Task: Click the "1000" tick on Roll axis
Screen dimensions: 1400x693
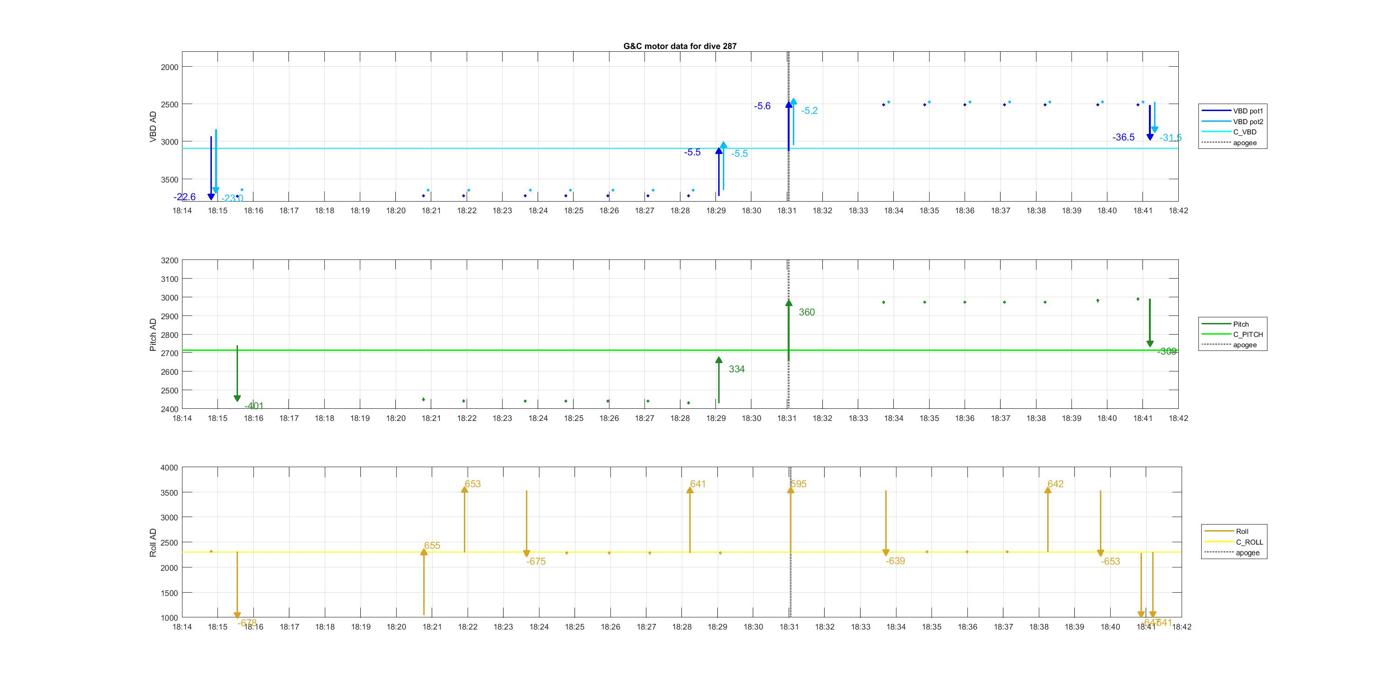Action: tap(169, 618)
